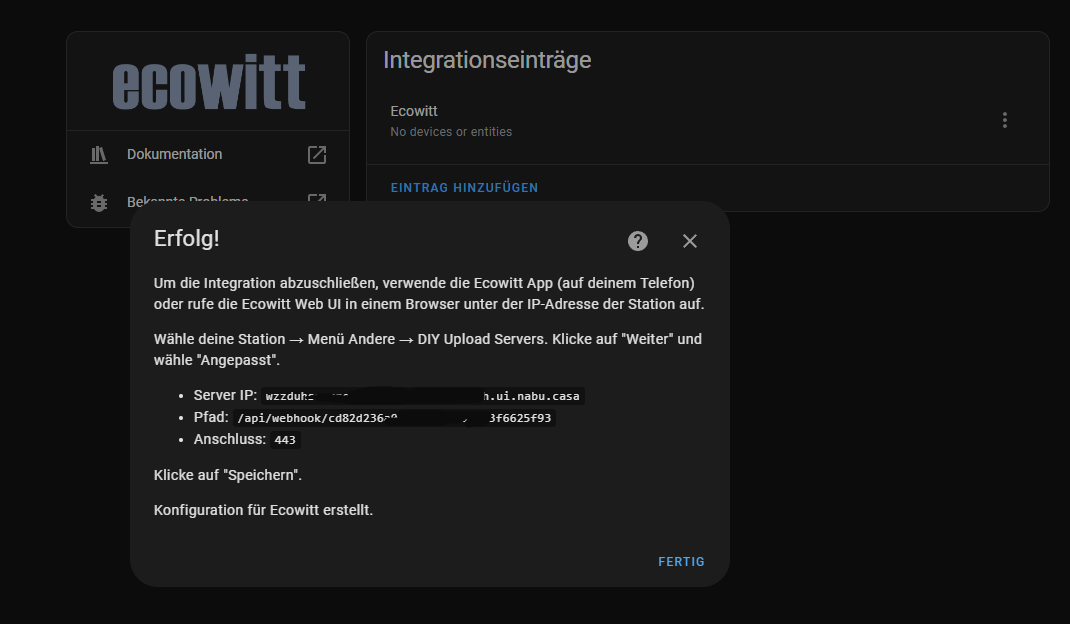Click the external-link icon beside Dokumentation
This screenshot has height=624, width=1070.
click(317, 155)
